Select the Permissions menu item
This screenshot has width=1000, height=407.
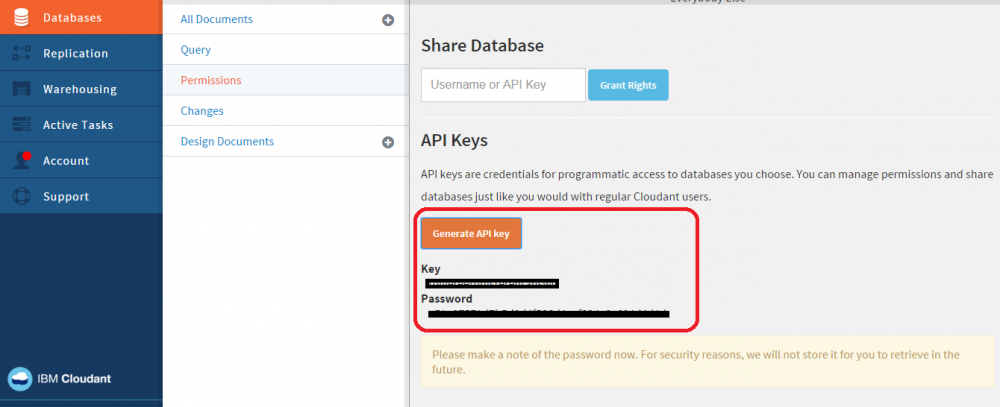tap(211, 80)
